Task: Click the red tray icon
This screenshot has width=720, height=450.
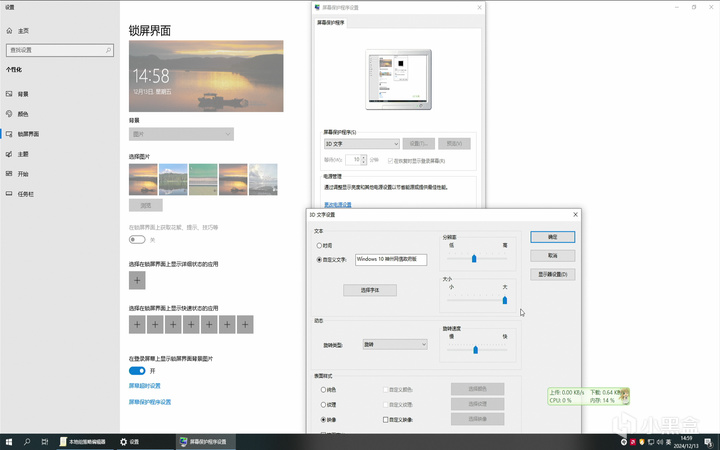Action: (633, 442)
